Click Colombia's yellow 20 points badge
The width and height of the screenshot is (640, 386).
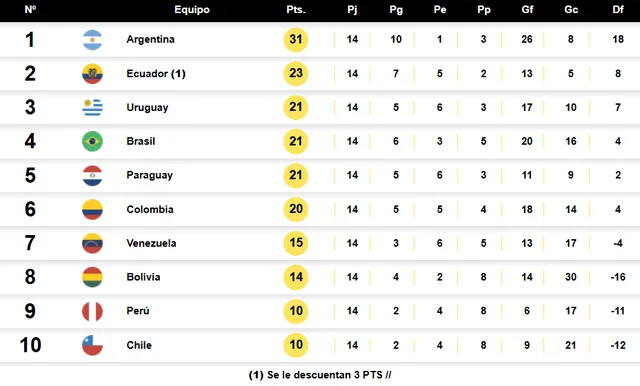(296, 209)
